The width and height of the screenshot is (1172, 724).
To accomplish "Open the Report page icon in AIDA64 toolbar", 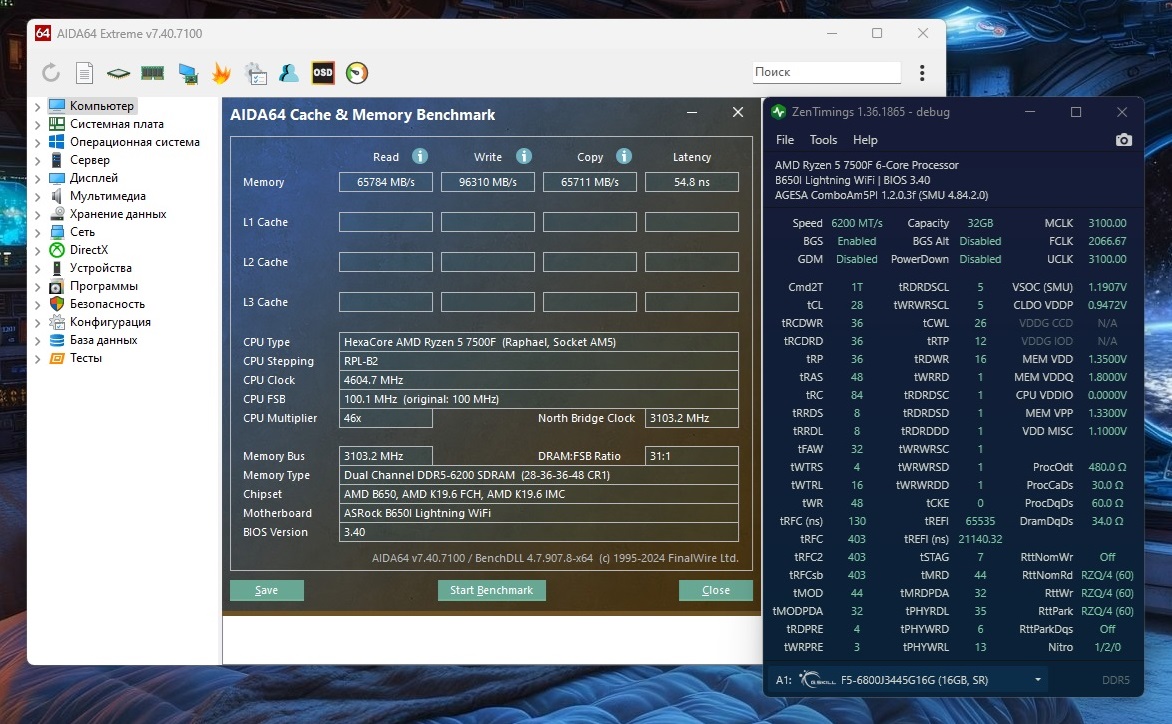I will [84, 72].
